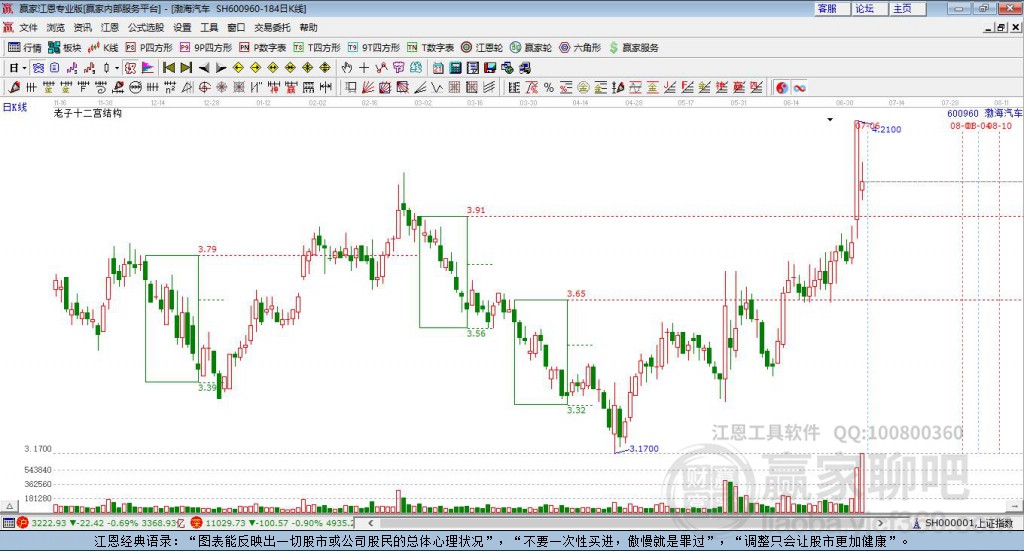This screenshot has height=551, width=1024.
Task: Open the calculator icon in toolbar
Action: coord(456,68)
